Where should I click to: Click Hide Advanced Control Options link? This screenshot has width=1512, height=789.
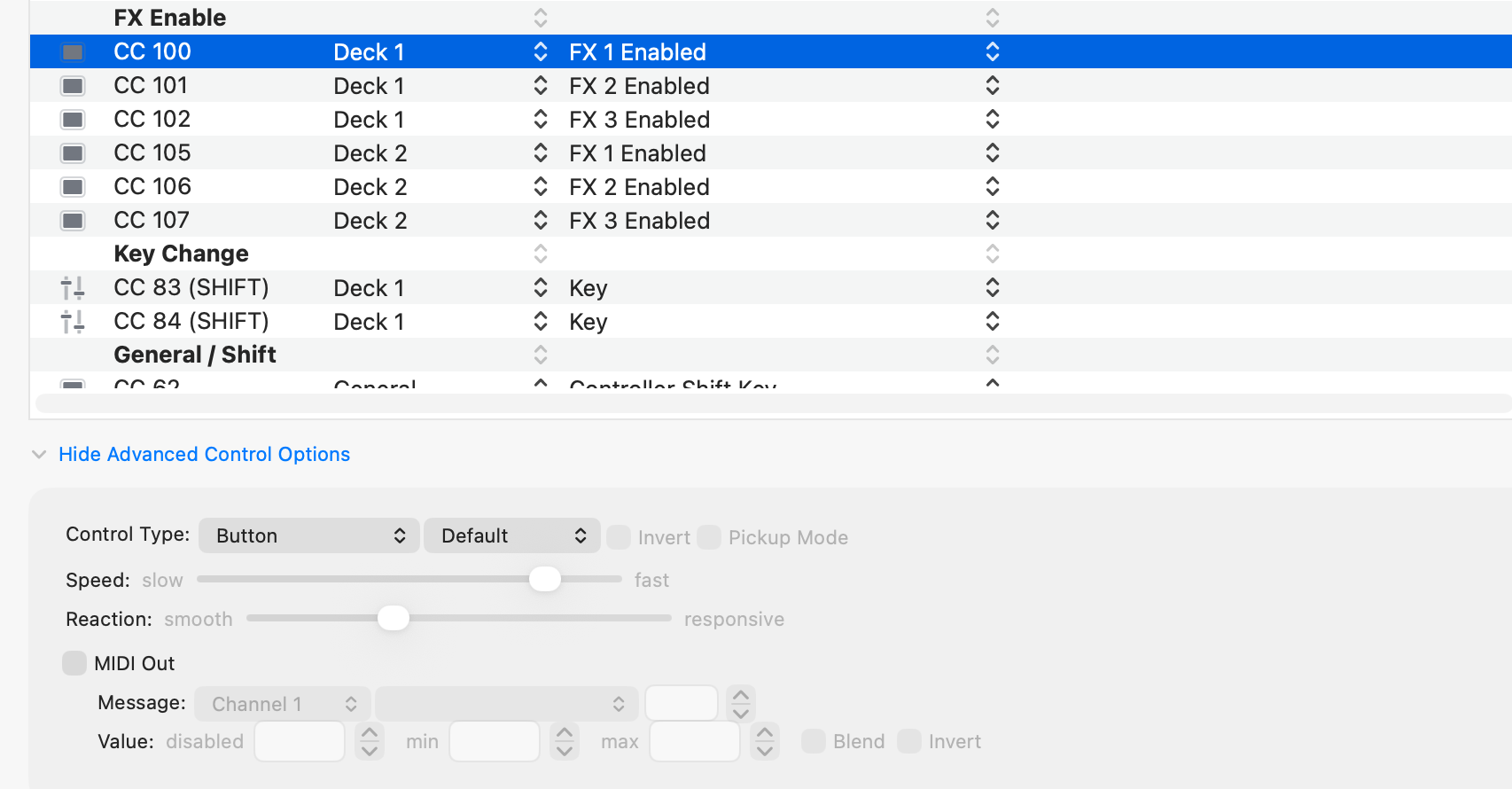coord(205,454)
